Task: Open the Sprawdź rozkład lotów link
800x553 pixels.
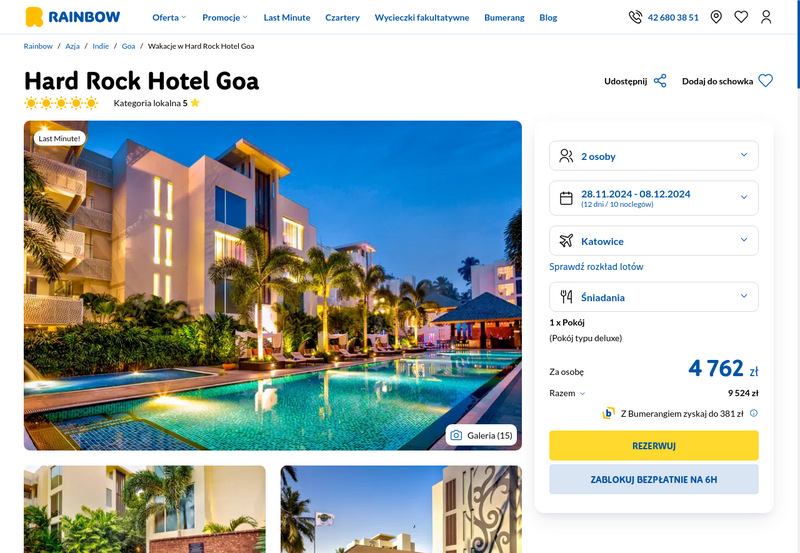Action: pyautogui.click(x=596, y=266)
